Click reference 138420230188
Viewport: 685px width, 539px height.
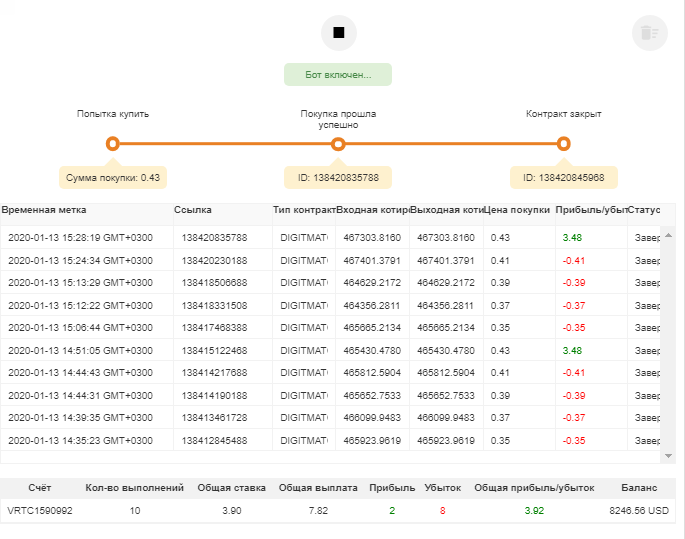(x=214, y=260)
